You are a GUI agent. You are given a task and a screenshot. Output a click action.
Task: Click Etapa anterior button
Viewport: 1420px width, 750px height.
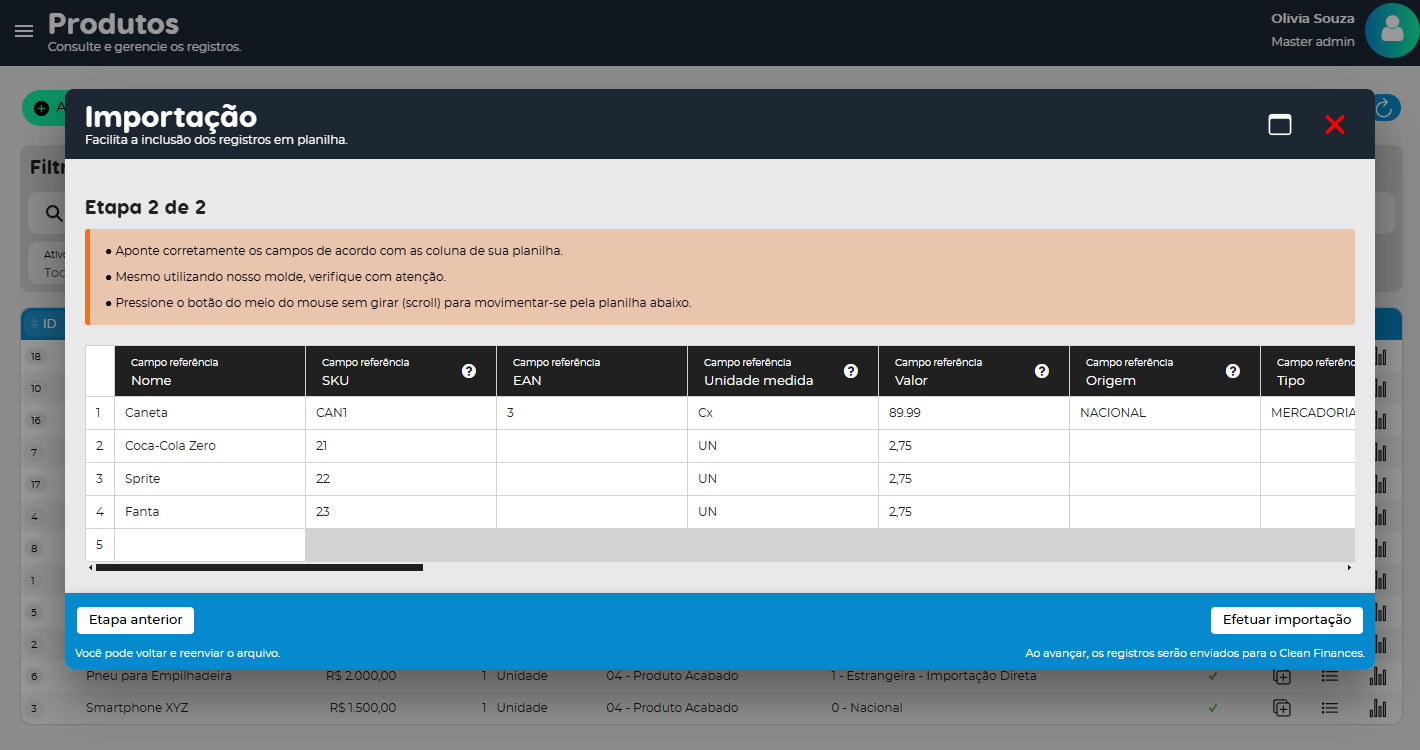pyautogui.click(x=135, y=620)
